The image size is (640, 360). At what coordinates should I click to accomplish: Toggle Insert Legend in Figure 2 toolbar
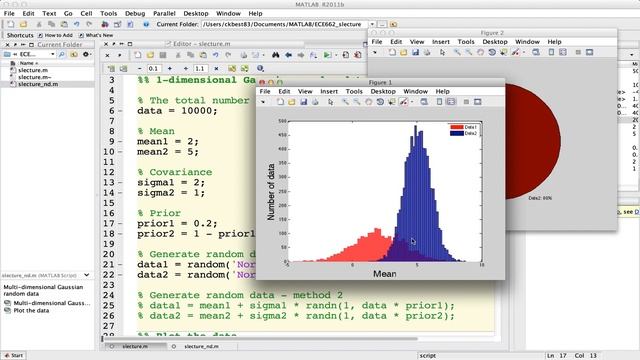(563, 52)
